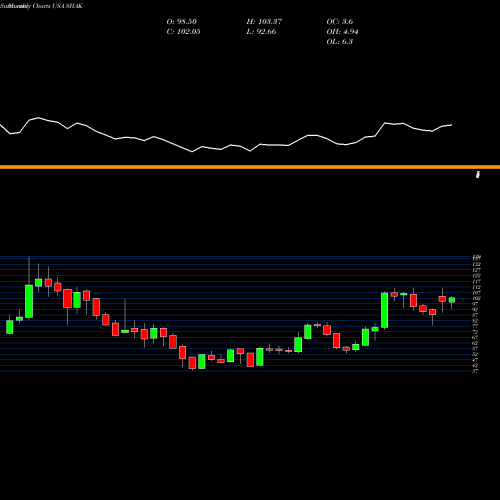This screenshot has height=500, width=500.
Task: Click the open price value O: 98.50
Action: pos(182,22)
